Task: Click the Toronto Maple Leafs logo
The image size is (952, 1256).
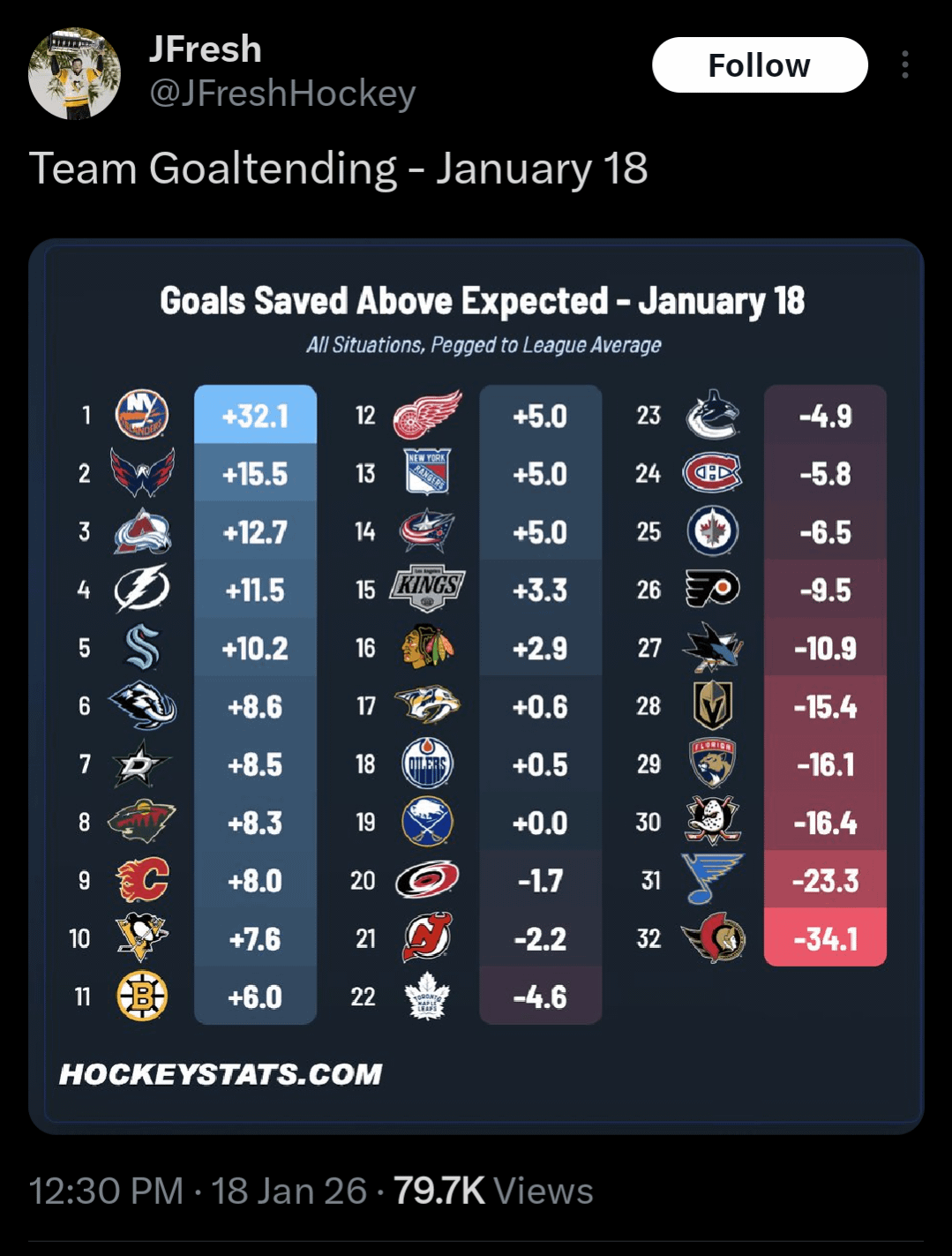Action: pos(427,997)
